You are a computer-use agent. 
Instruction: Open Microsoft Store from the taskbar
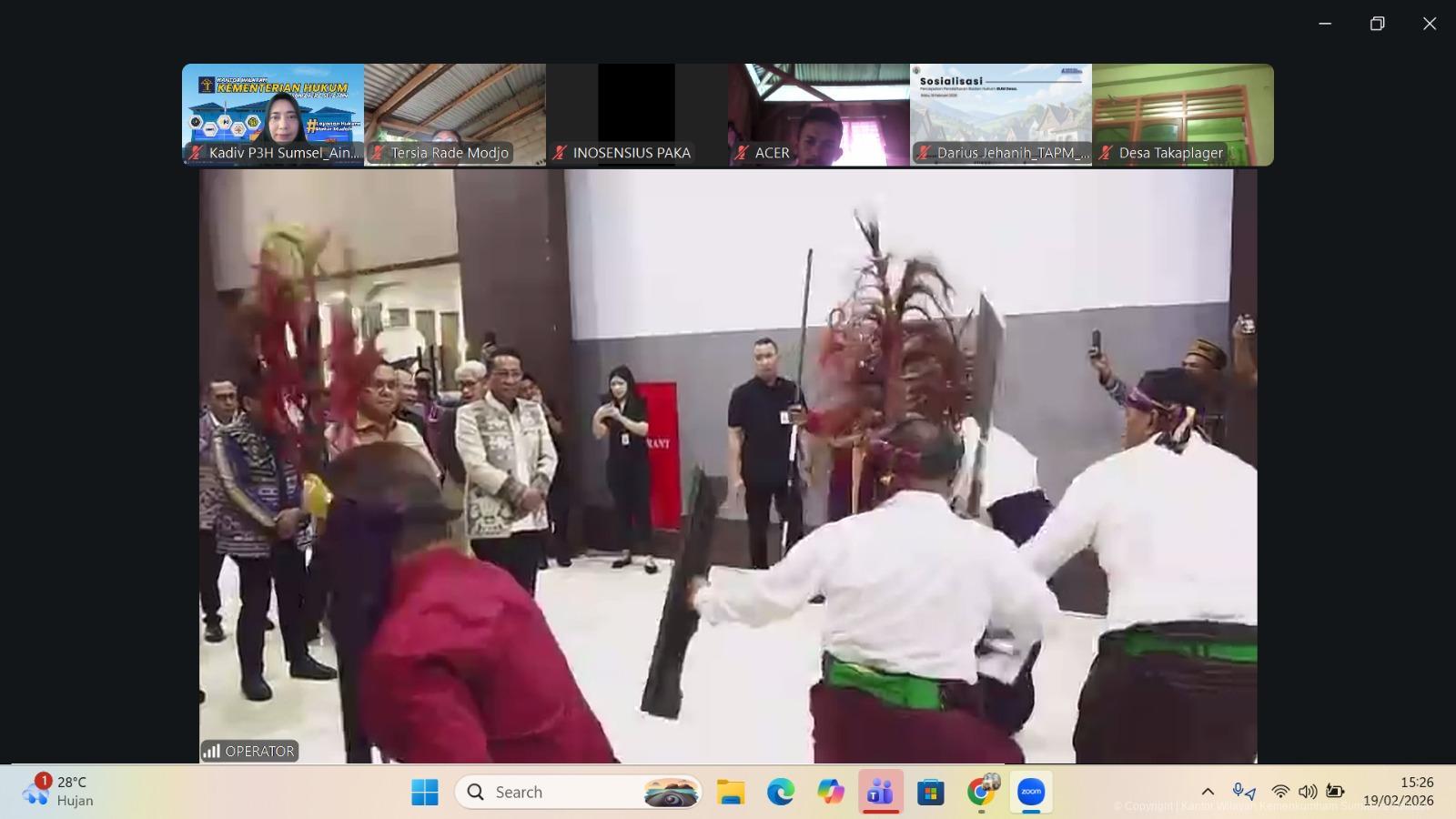point(930,793)
